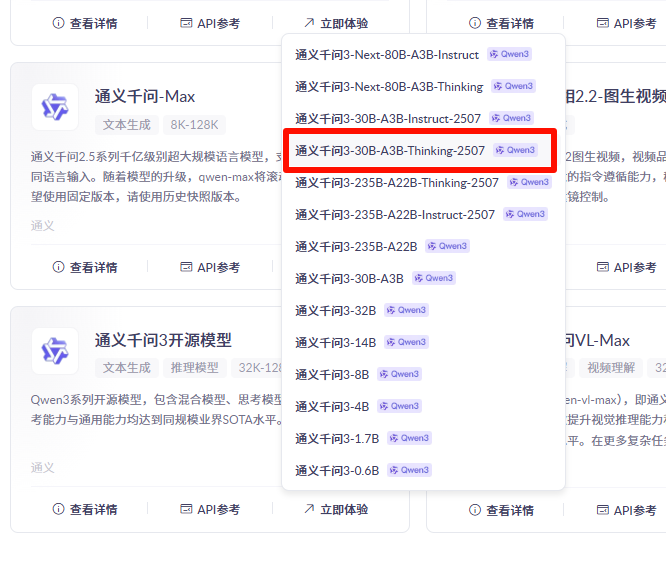Screen dimensions: 666x565
Task: Click 立即体验 in the top-left card footer
Action: click(336, 23)
